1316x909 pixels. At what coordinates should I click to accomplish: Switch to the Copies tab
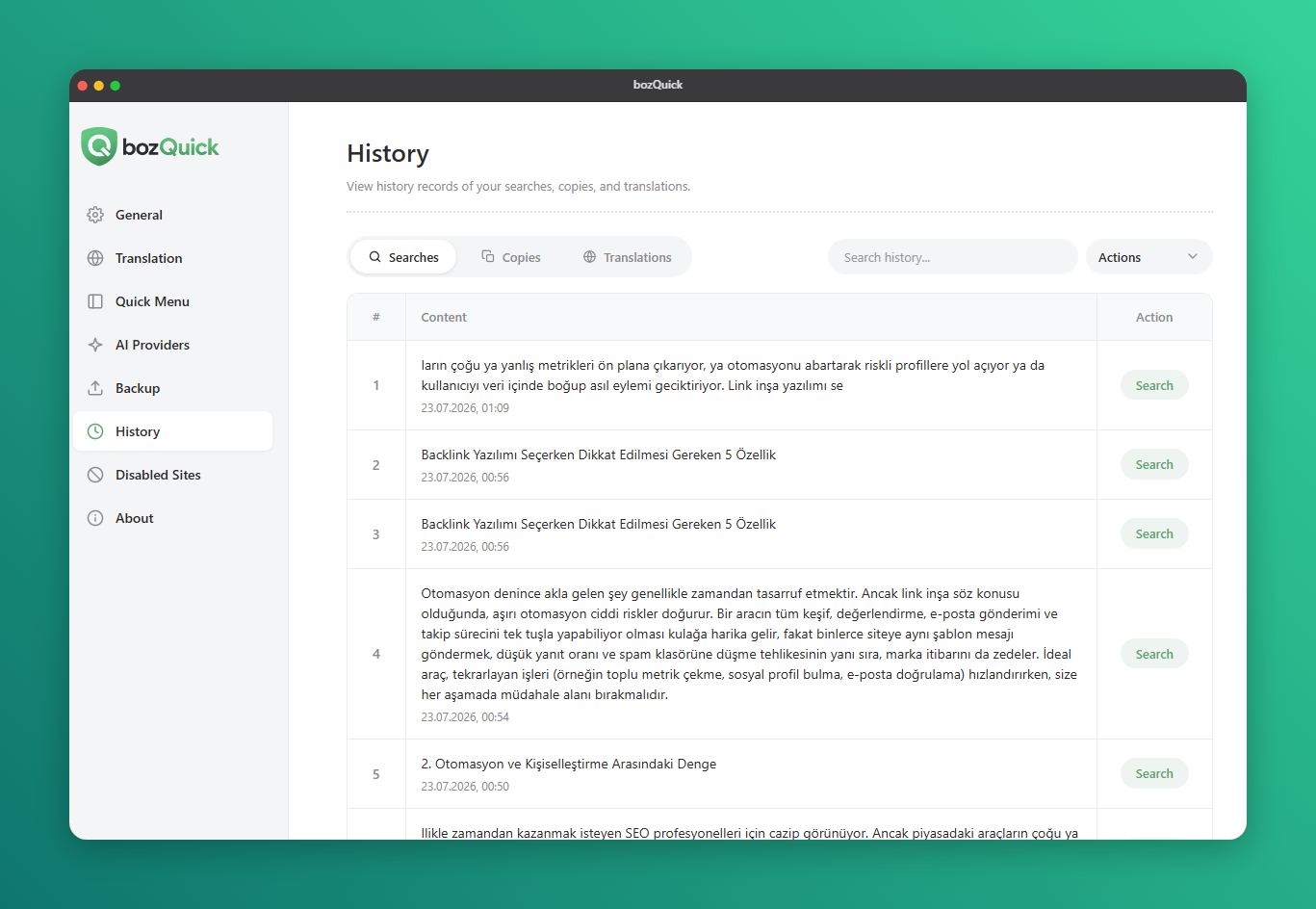pyautogui.click(x=511, y=257)
